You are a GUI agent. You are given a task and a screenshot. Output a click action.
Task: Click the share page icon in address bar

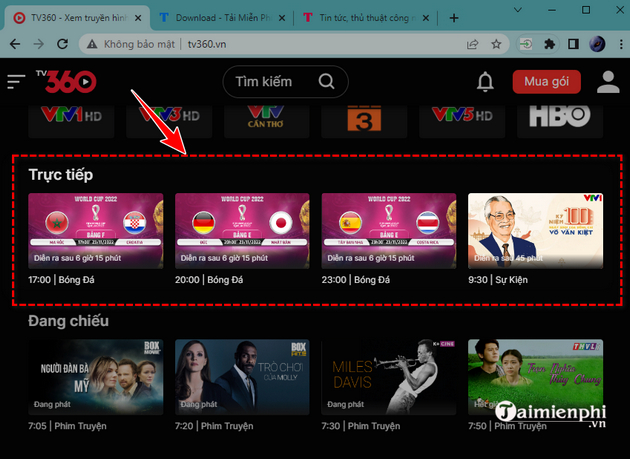(x=472, y=44)
